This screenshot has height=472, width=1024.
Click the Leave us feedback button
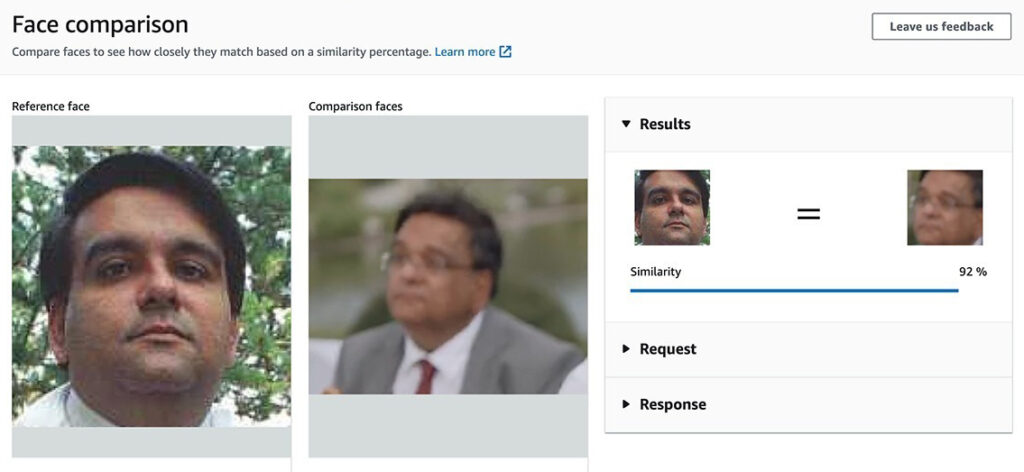[941, 27]
